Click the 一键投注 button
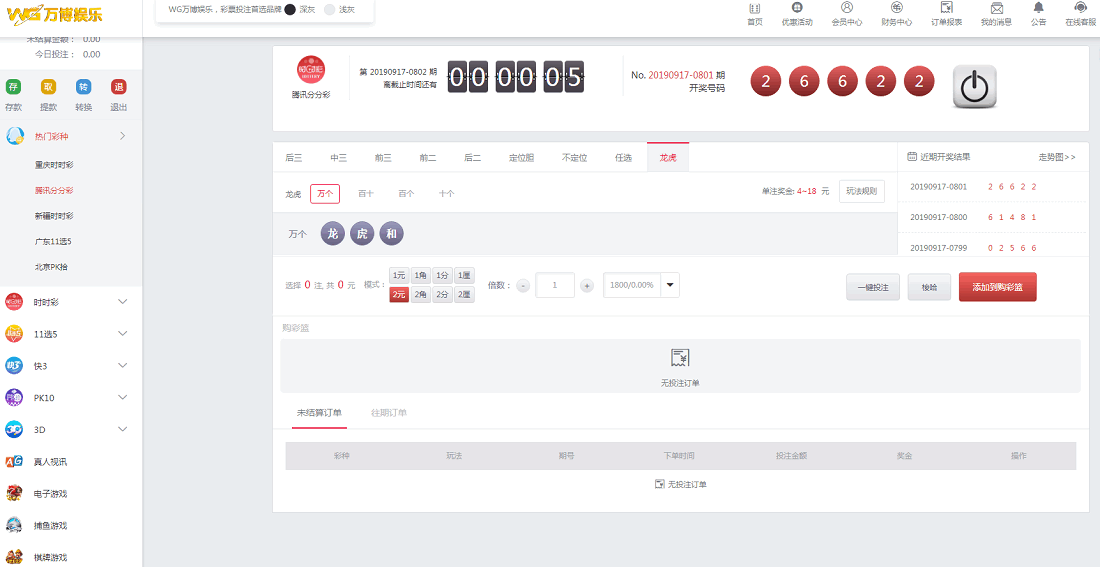Image resolution: width=1100 pixels, height=567 pixels. pyautogui.click(x=873, y=287)
